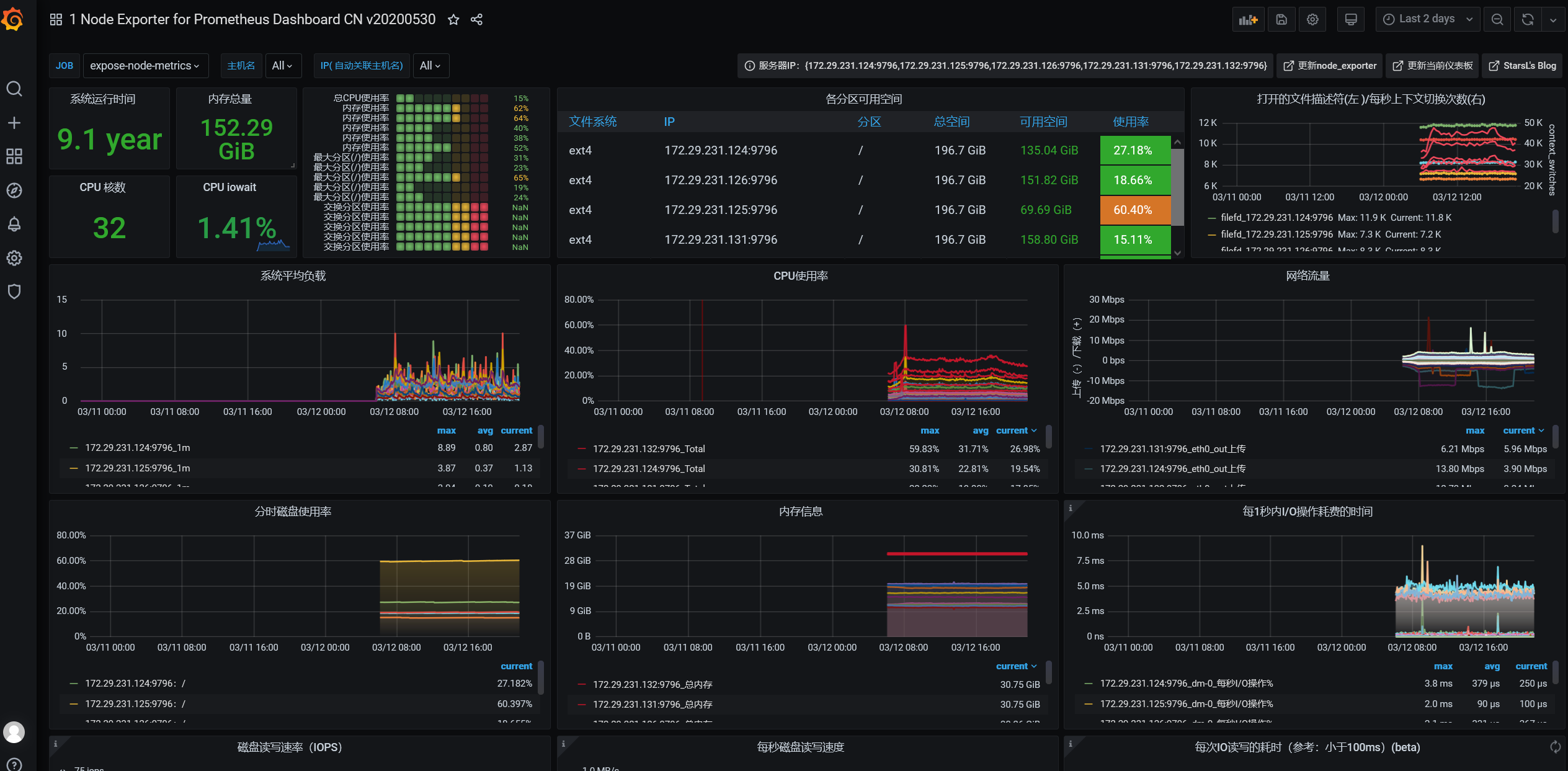
Task: Open the refresh interval dropdown arrow
Action: (x=1553, y=20)
